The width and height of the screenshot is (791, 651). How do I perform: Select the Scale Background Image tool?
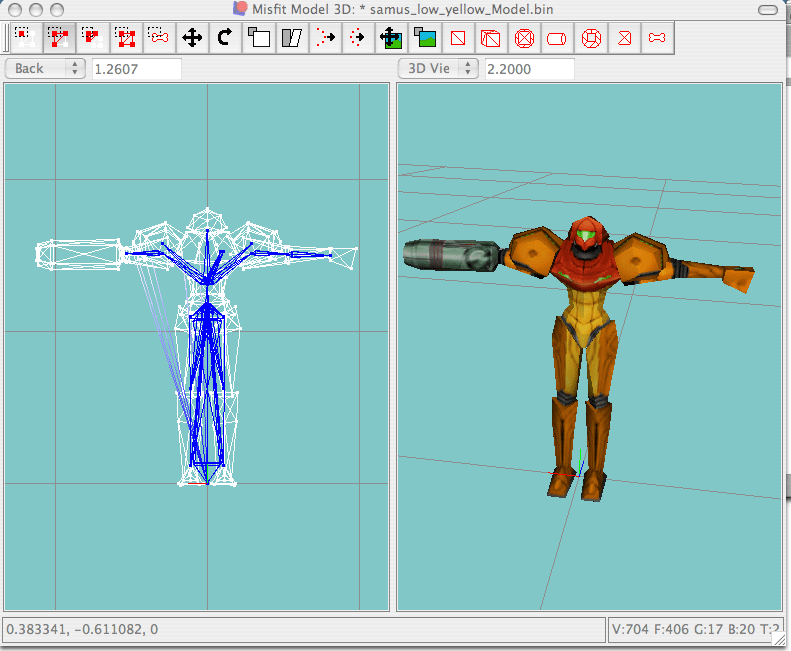tap(424, 37)
